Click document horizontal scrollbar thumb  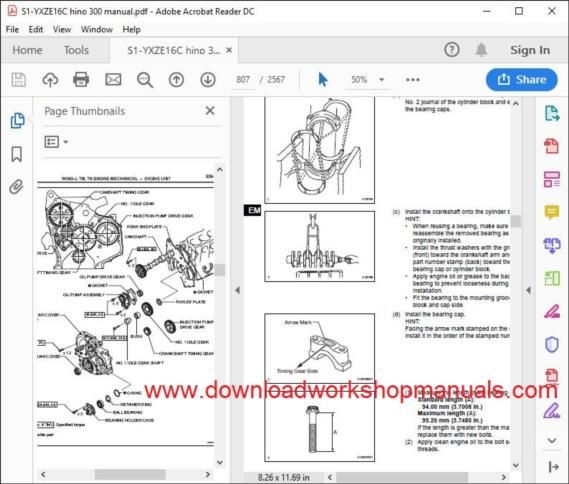[402, 477]
